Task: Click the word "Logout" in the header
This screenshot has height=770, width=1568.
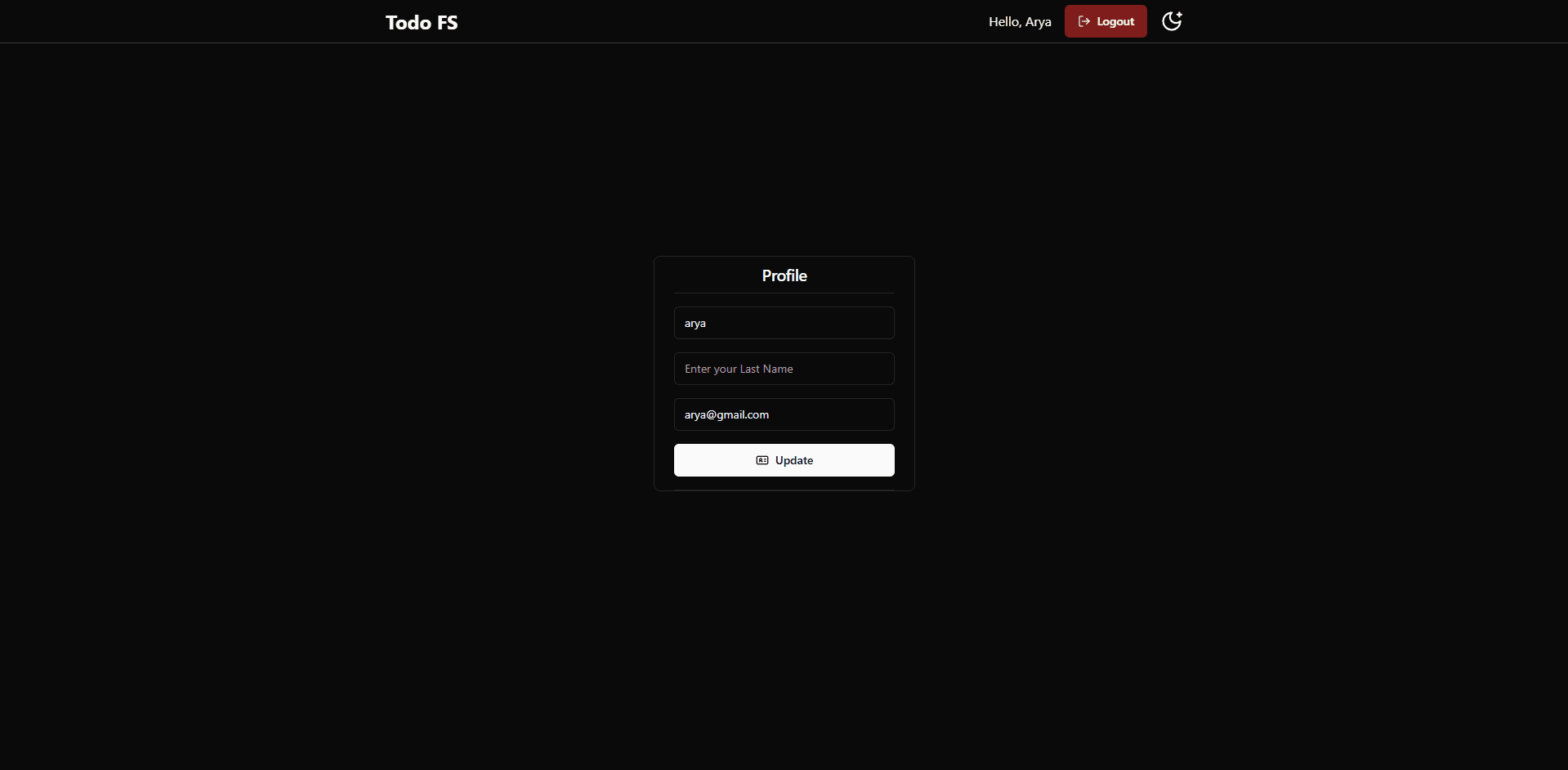Action: (x=1115, y=22)
